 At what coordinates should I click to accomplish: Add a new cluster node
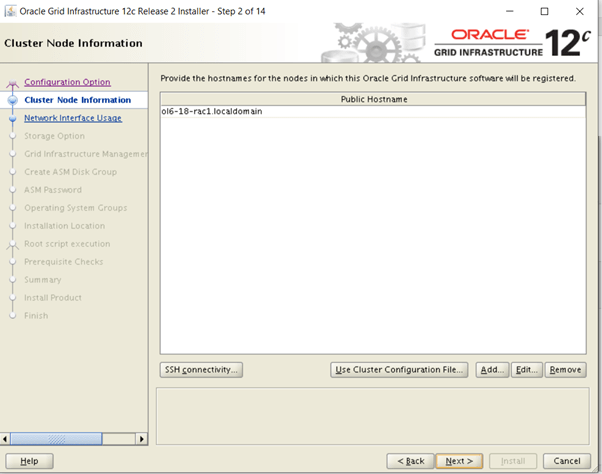pyautogui.click(x=491, y=370)
